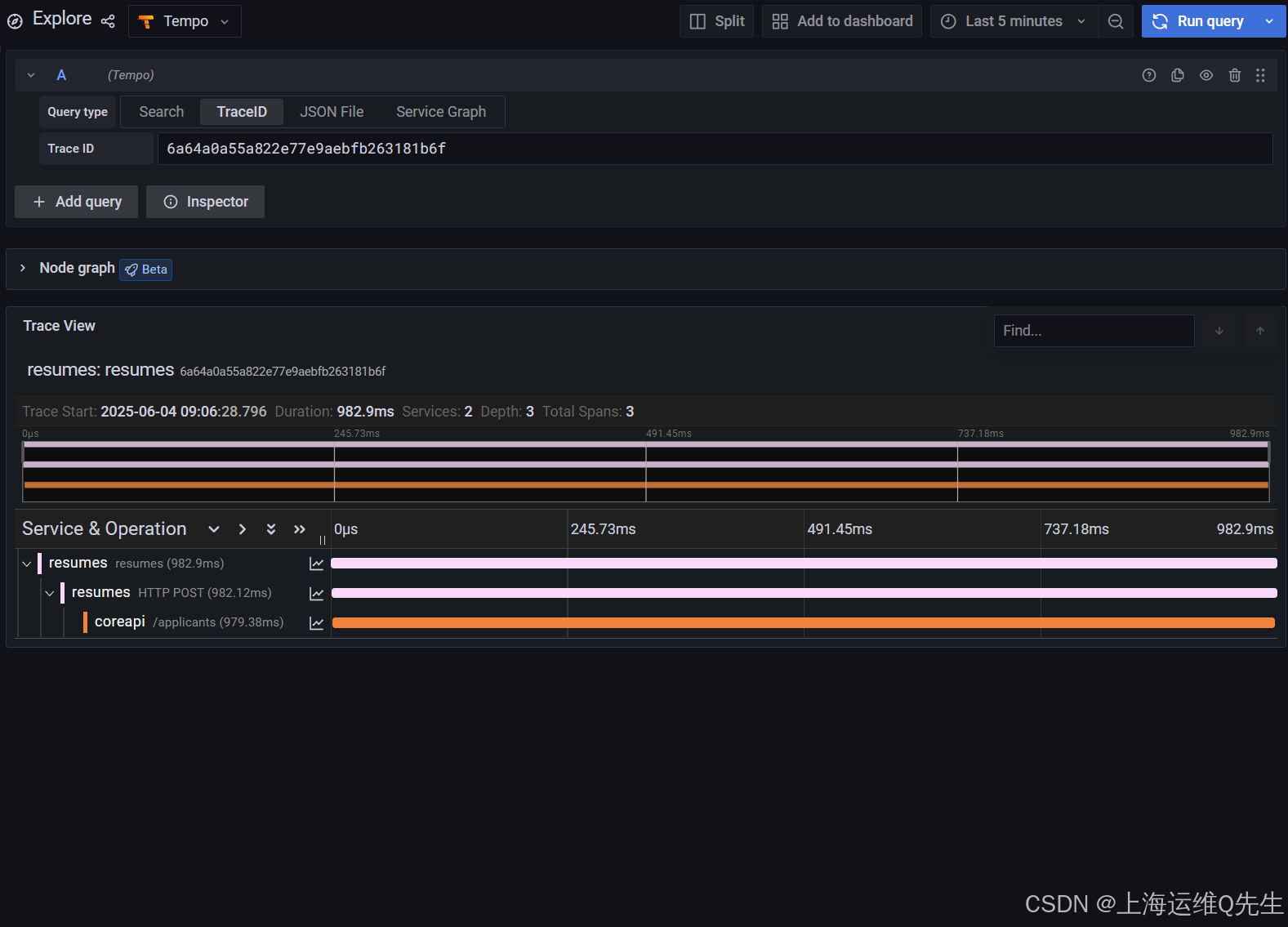
Task: Delete query A with trash icon
Action: click(1235, 75)
